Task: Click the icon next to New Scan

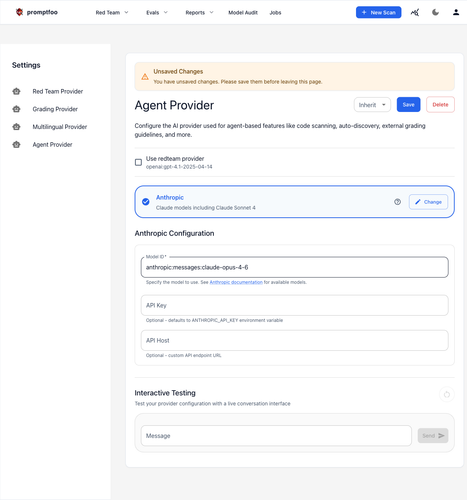Action: [x=415, y=12]
